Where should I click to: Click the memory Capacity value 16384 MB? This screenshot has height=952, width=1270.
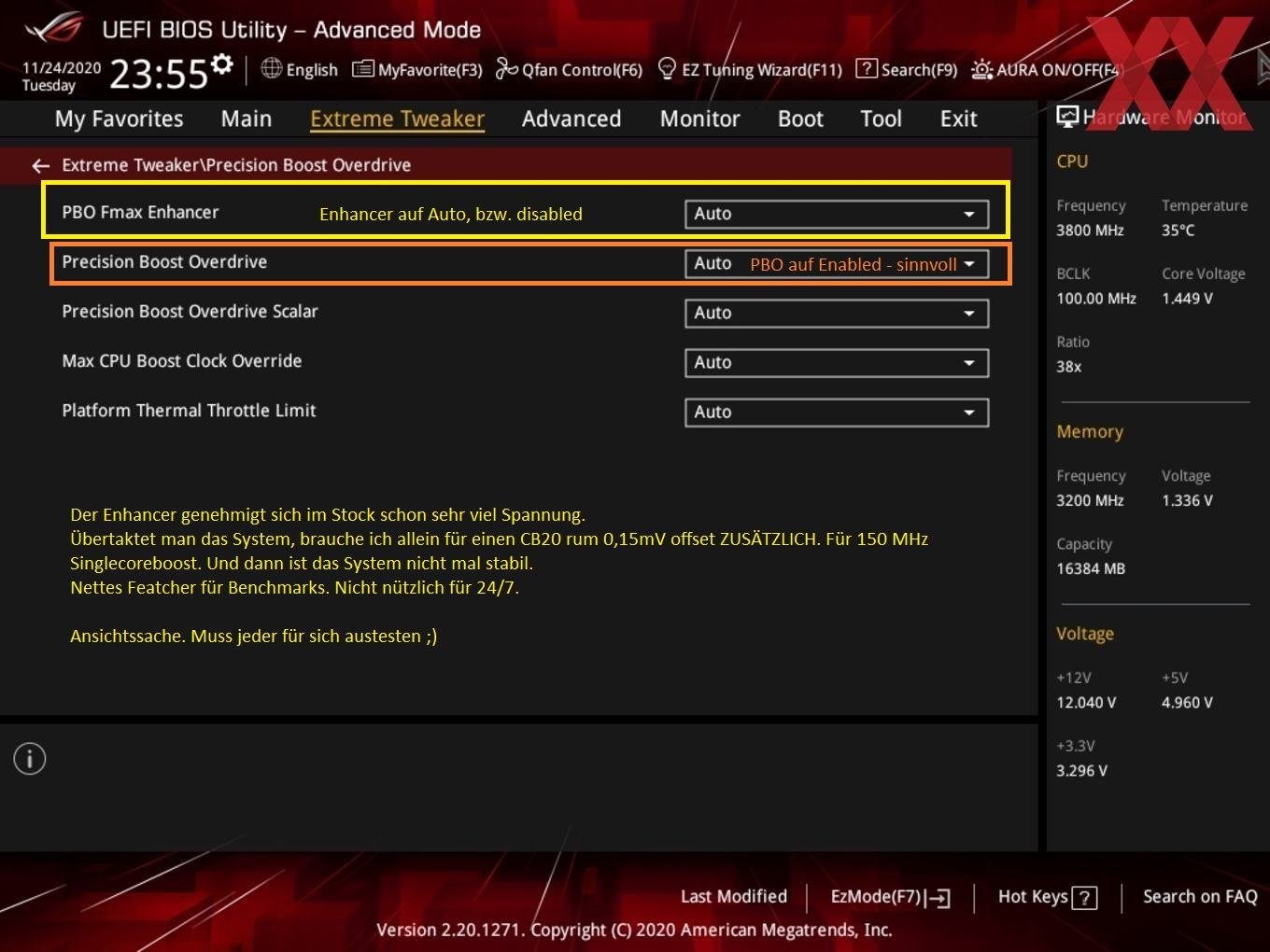1091,568
